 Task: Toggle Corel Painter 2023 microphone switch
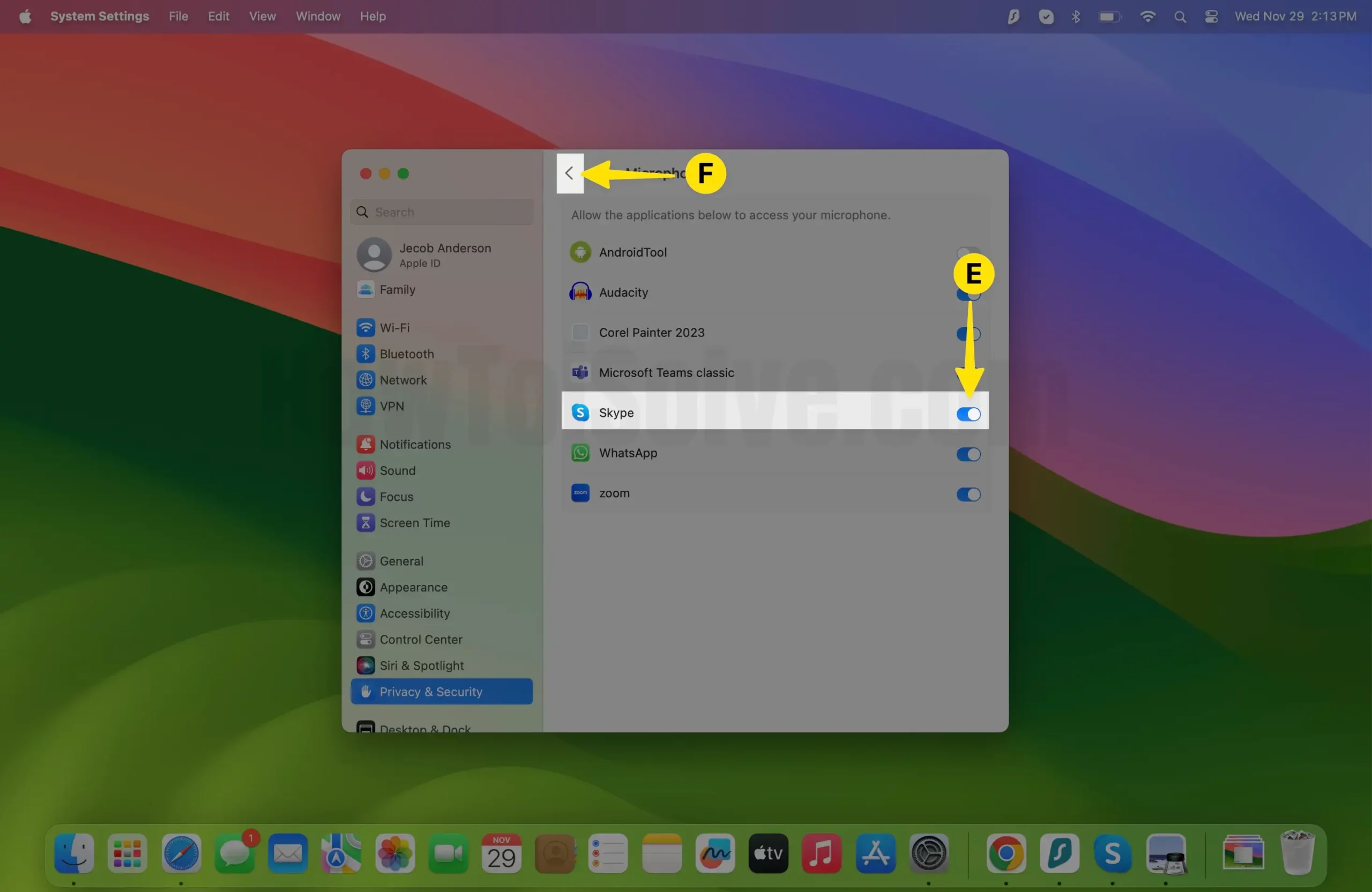968,334
